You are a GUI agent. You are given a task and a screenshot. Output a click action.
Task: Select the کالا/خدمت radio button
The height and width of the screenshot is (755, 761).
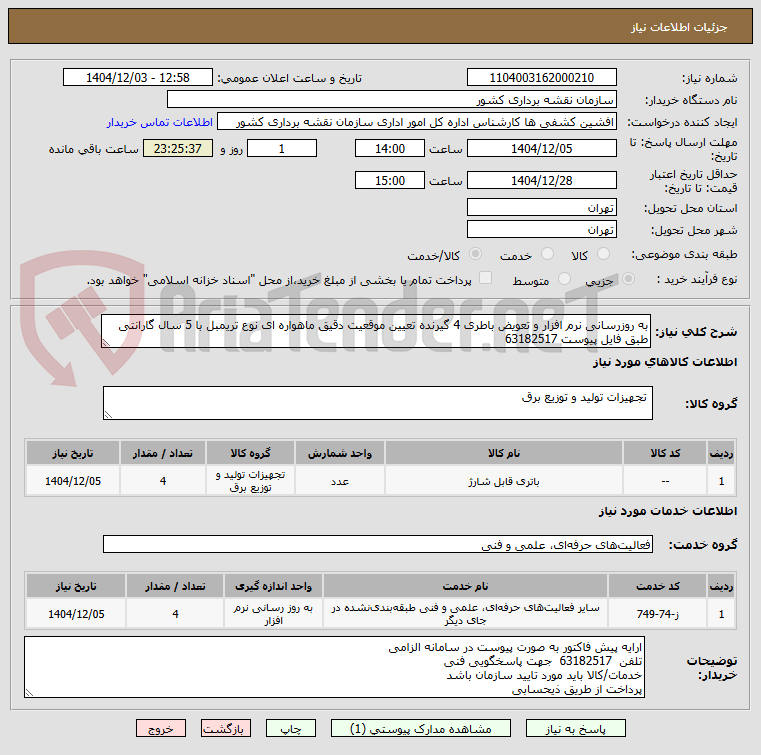click(475, 254)
